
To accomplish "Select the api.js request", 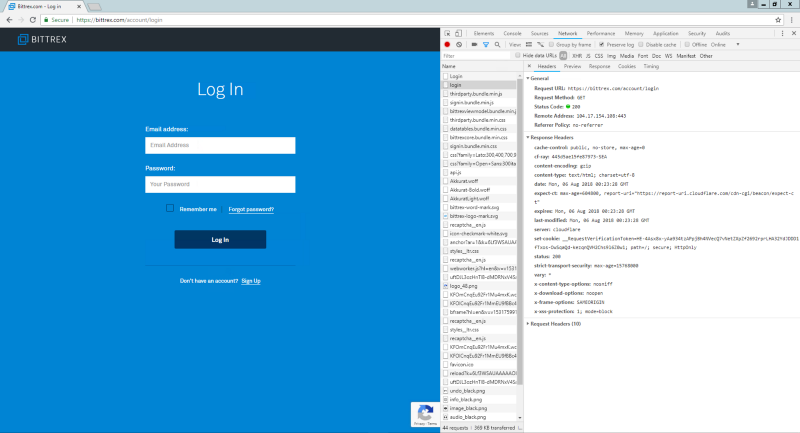I will pos(479,172).
